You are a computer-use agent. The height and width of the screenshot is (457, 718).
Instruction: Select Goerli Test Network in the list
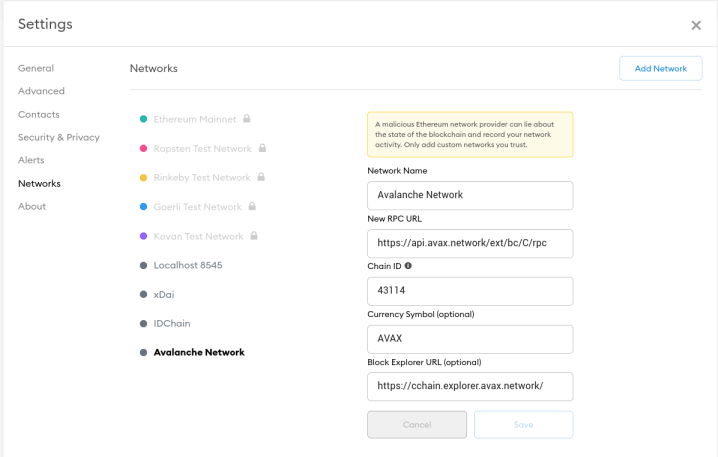click(197, 207)
